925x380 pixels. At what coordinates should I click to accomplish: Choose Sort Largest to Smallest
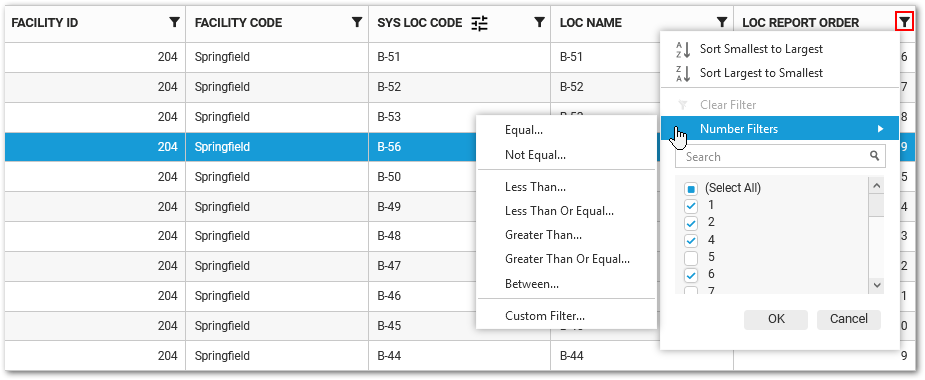[x=761, y=73]
